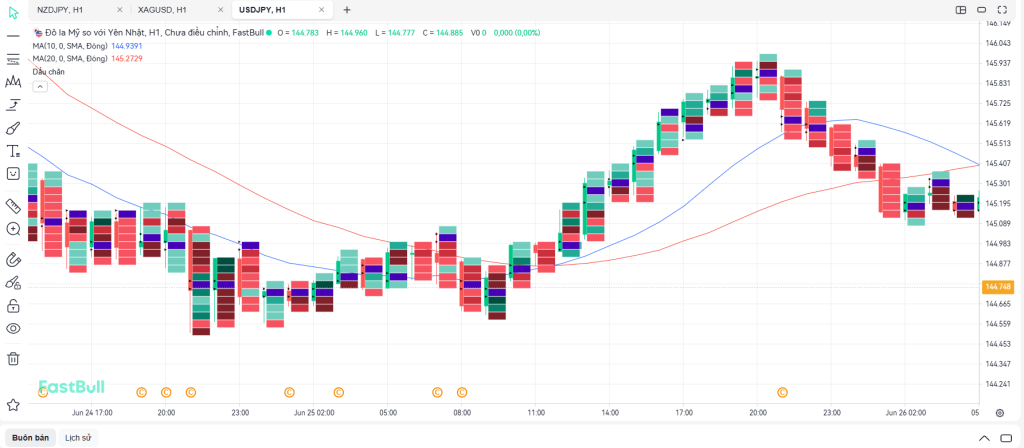Activate the zoom in tool
Screen dimensions: 1024x448
(14, 229)
